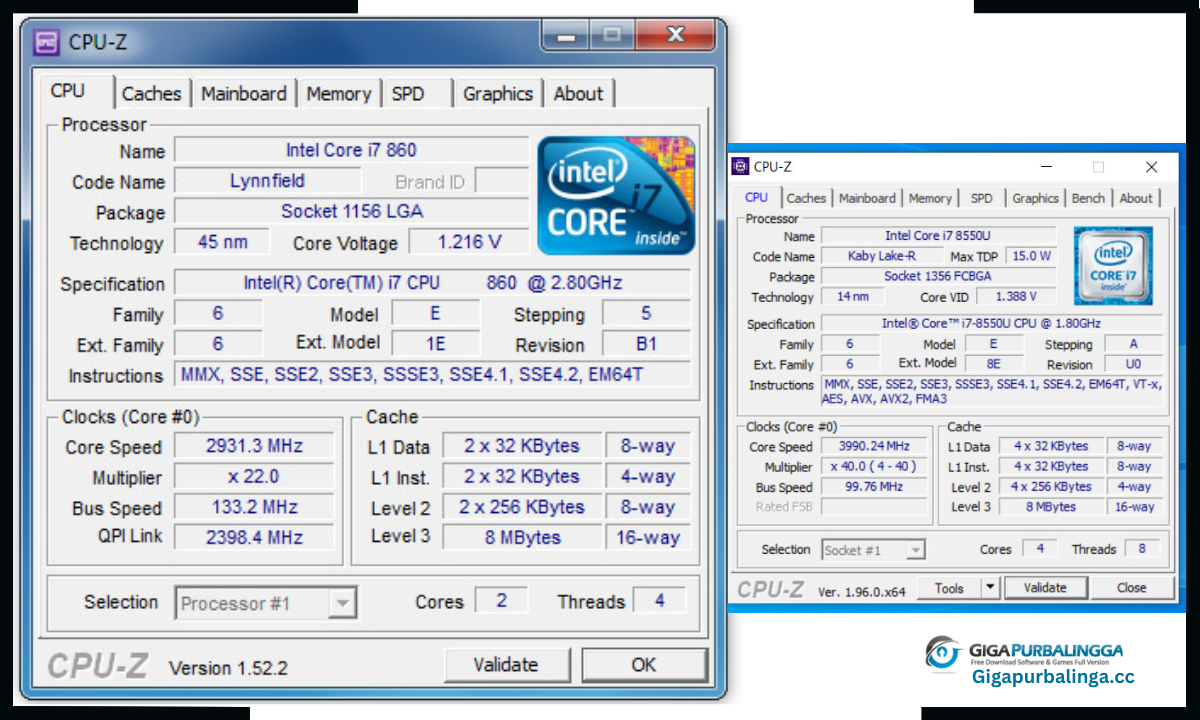Open Graphics tab in left CPU-Z window

498,94
